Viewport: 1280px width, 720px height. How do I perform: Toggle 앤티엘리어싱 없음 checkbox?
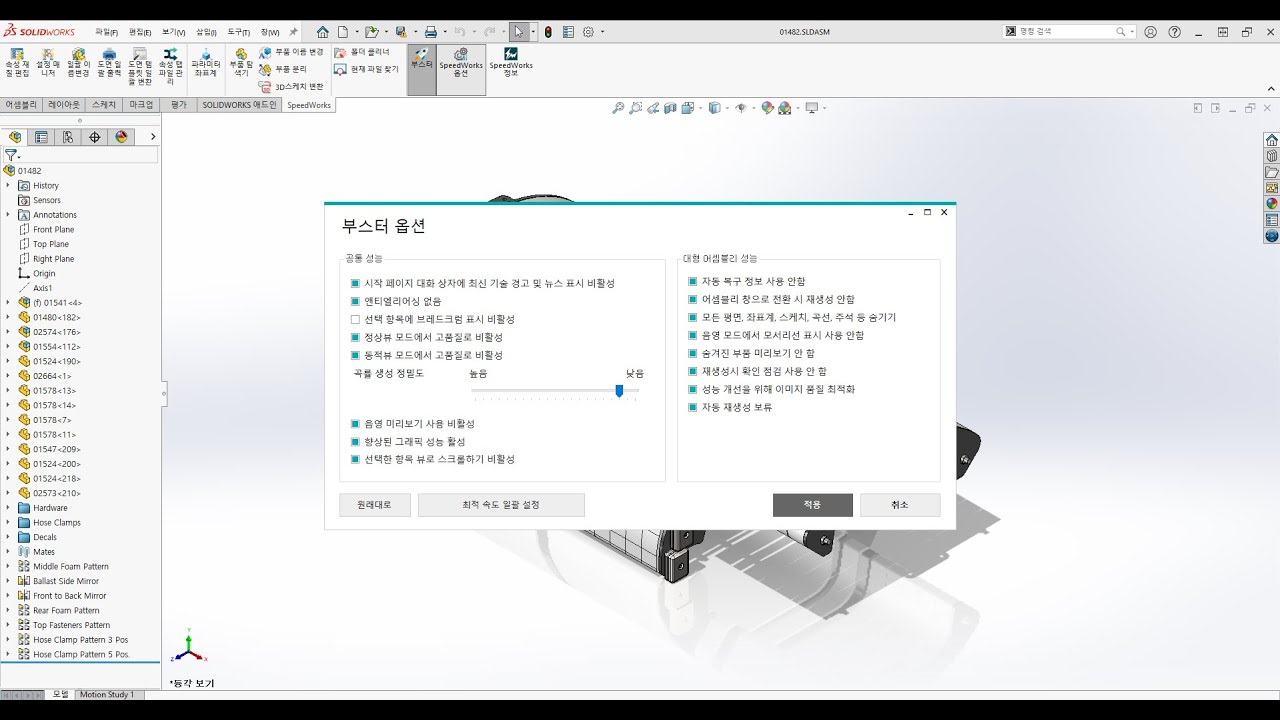click(x=355, y=301)
